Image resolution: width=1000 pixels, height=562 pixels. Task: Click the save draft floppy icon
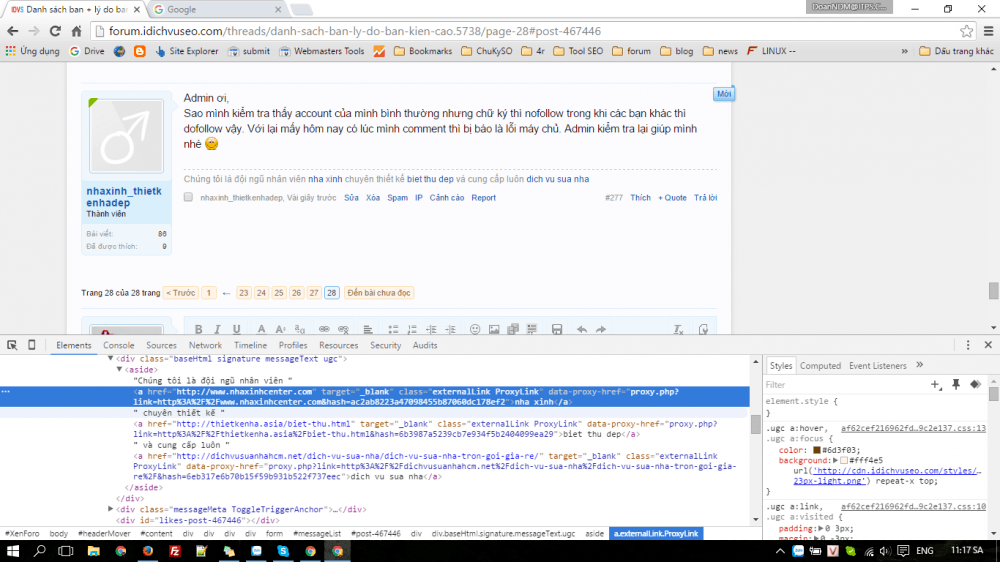[557, 329]
